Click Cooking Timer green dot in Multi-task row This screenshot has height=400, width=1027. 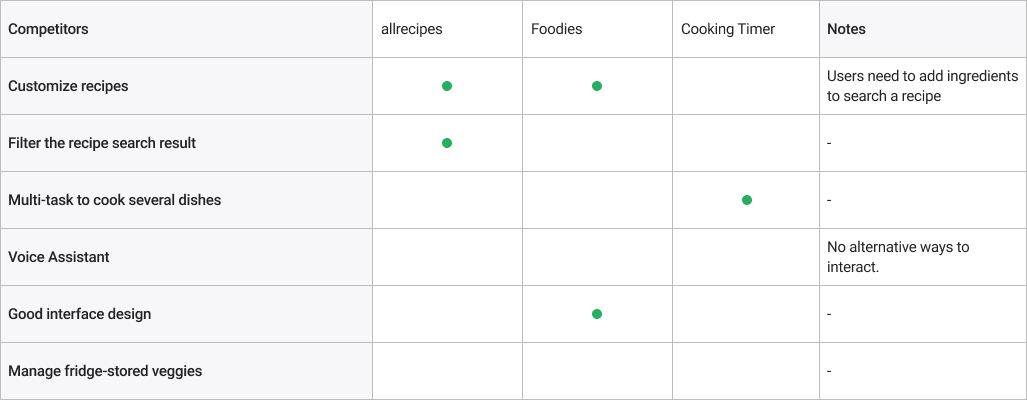click(x=747, y=200)
